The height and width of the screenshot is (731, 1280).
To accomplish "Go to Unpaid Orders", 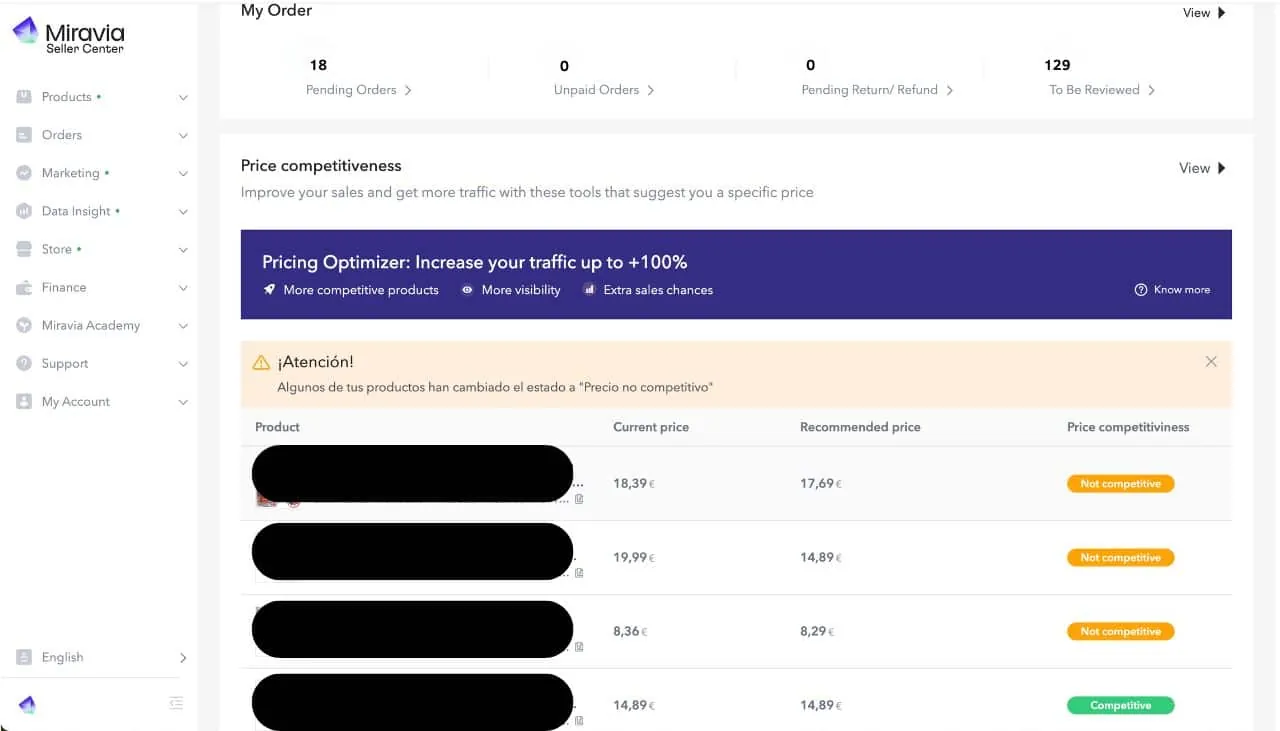I will click(x=604, y=90).
